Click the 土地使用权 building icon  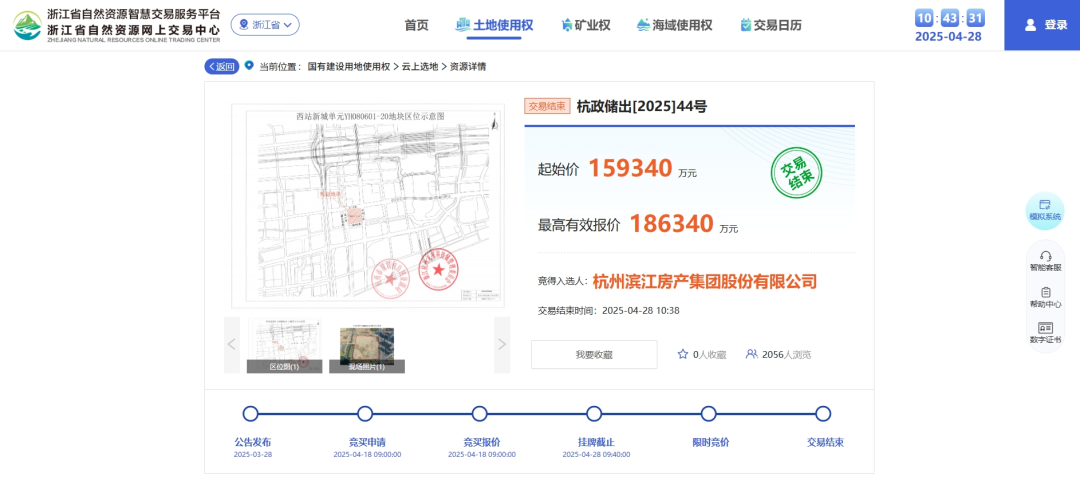(463, 25)
